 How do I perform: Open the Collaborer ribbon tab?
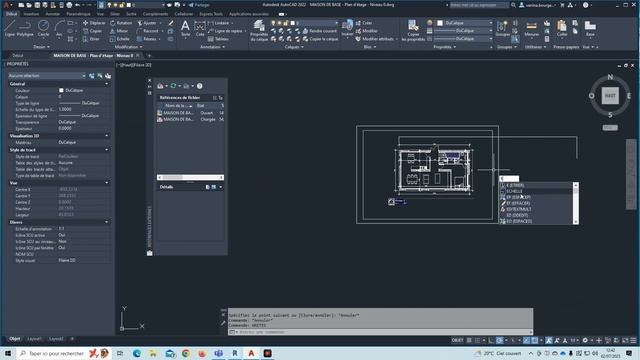pyautogui.click(x=184, y=13)
